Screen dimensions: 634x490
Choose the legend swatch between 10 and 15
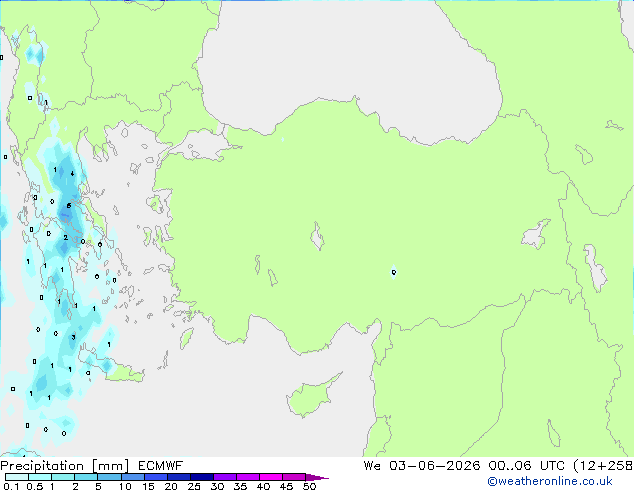132,477
